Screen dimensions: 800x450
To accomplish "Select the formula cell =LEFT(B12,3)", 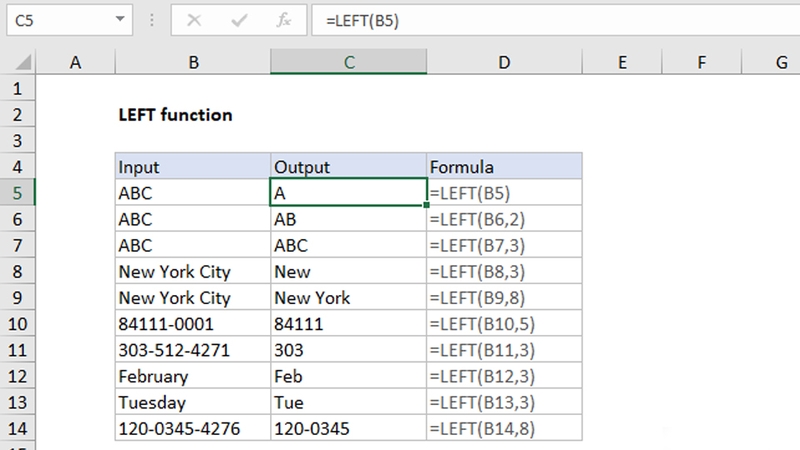I will pos(504,376).
